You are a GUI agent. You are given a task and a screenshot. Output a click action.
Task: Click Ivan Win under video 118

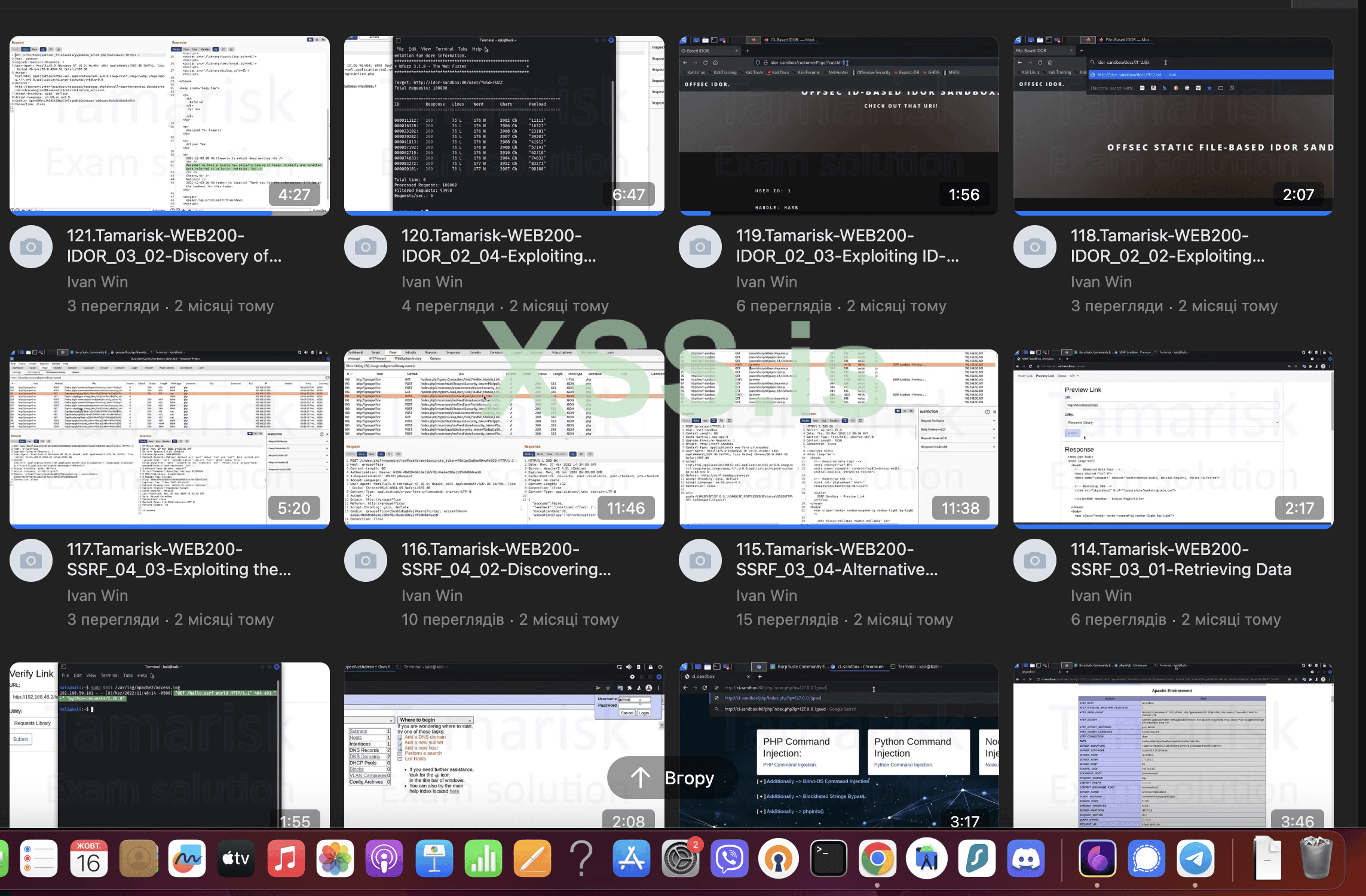point(1101,282)
